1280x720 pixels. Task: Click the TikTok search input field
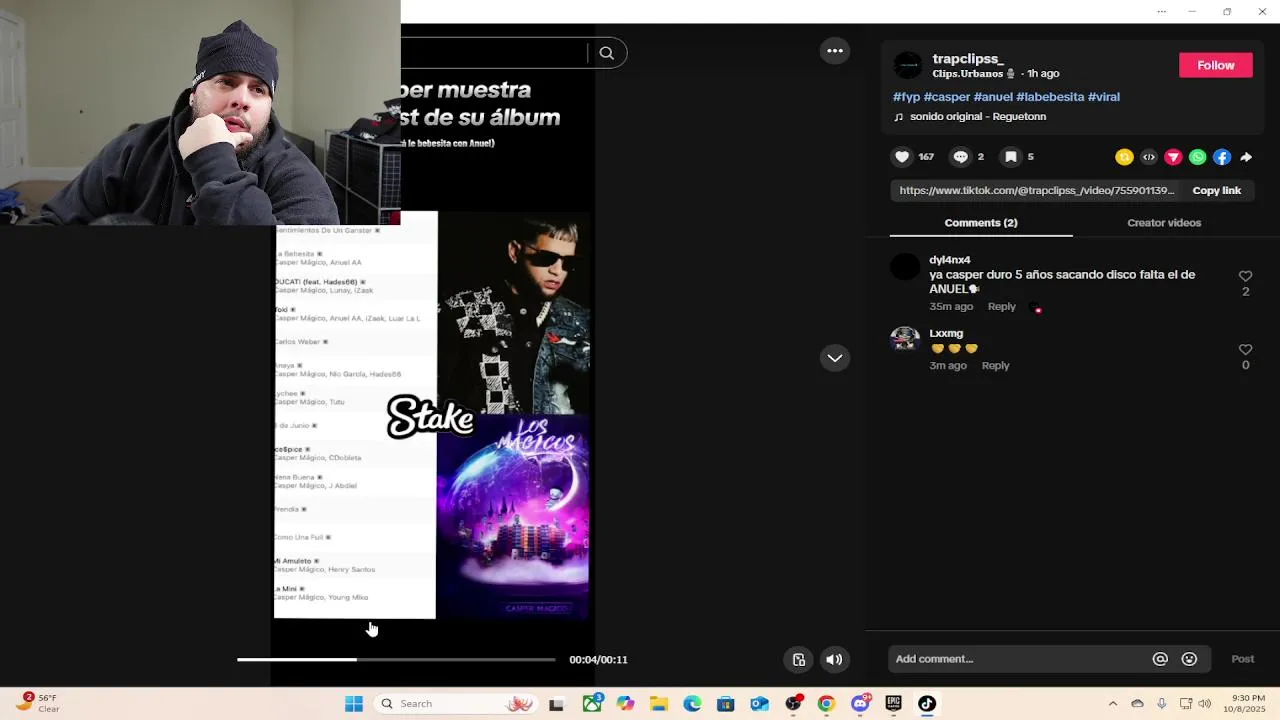(x=494, y=53)
